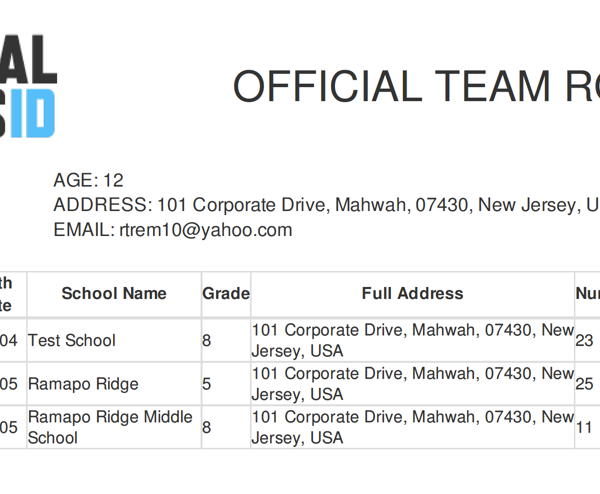This screenshot has height=494, width=600.
Task: Click the School Name column header
Action: tap(114, 294)
